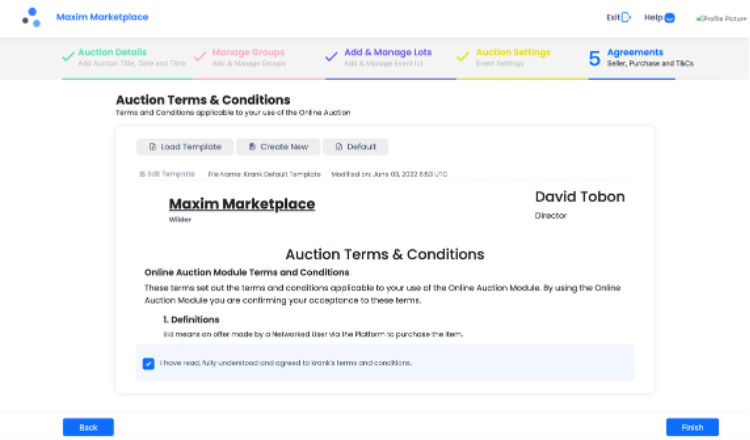Click the Add & Manage Lots checkmark icon
Image resolution: width=750 pixels, height=440 pixels.
[x=332, y=57]
